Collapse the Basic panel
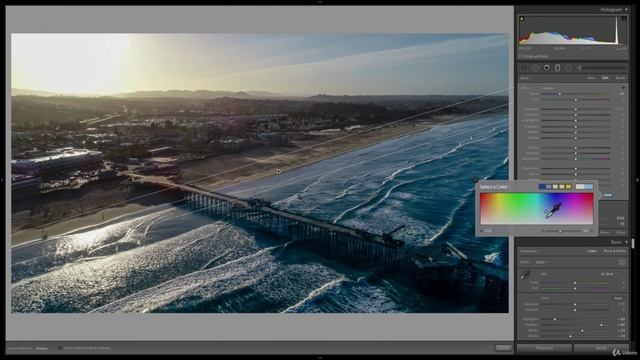640x360 pixels. pyautogui.click(x=626, y=242)
